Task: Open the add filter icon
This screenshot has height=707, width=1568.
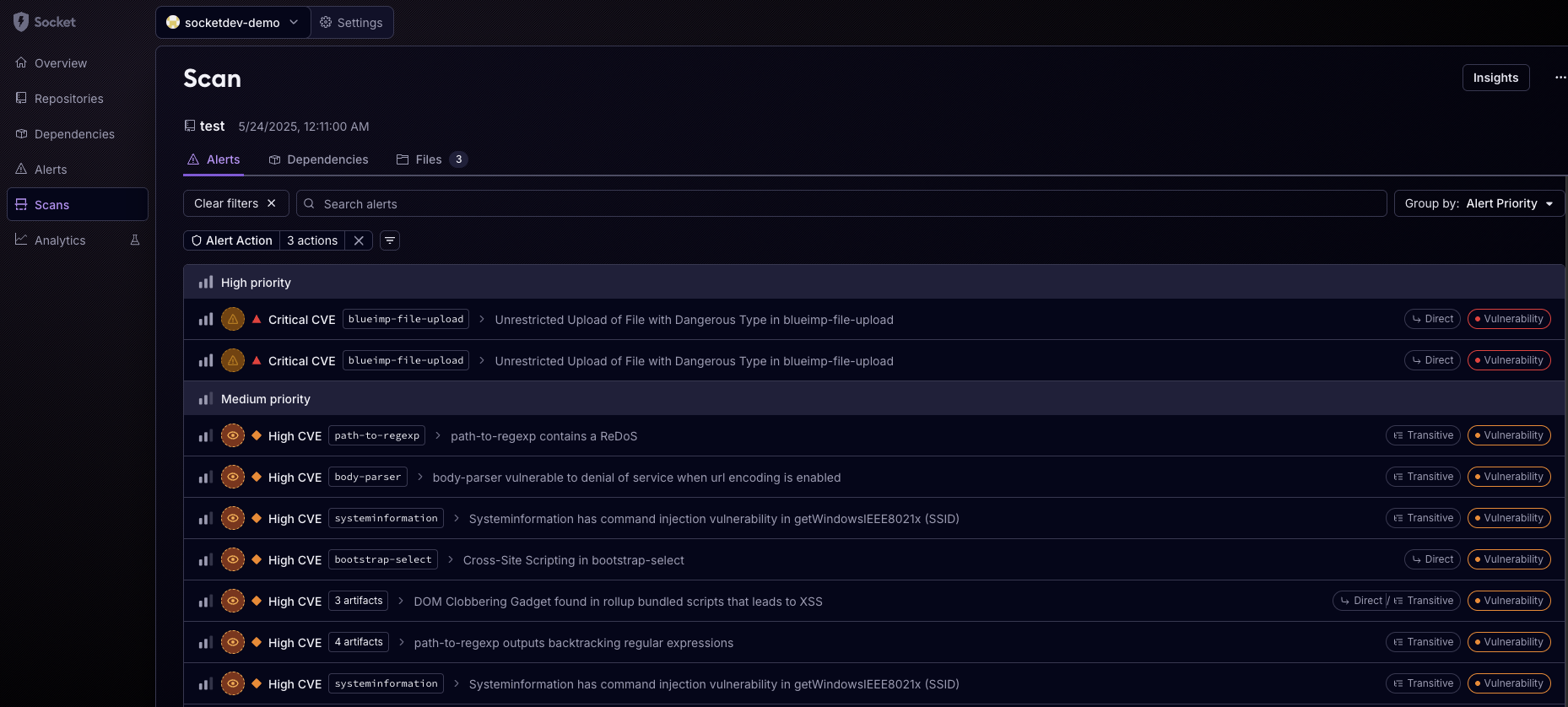Action: click(x=390, y=240)
